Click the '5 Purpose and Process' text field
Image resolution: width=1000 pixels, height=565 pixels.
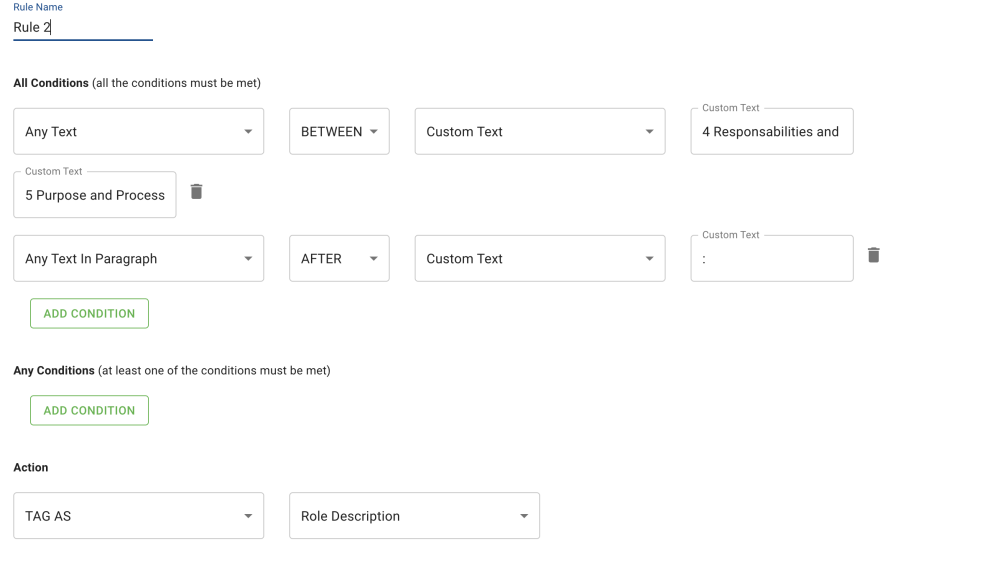click(x=95, y=195)
